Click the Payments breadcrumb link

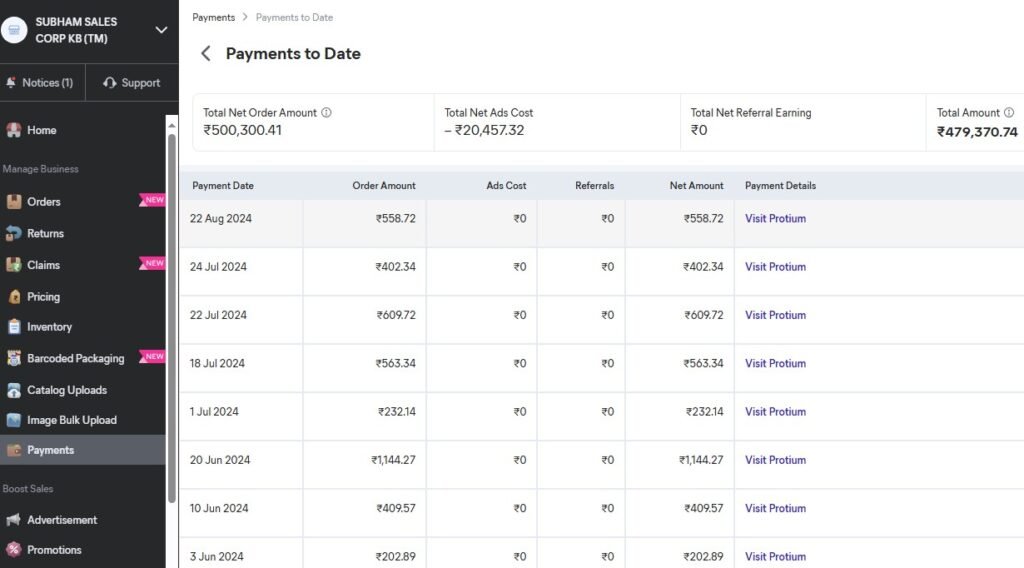pyautogui.click(x=213, y=18)
